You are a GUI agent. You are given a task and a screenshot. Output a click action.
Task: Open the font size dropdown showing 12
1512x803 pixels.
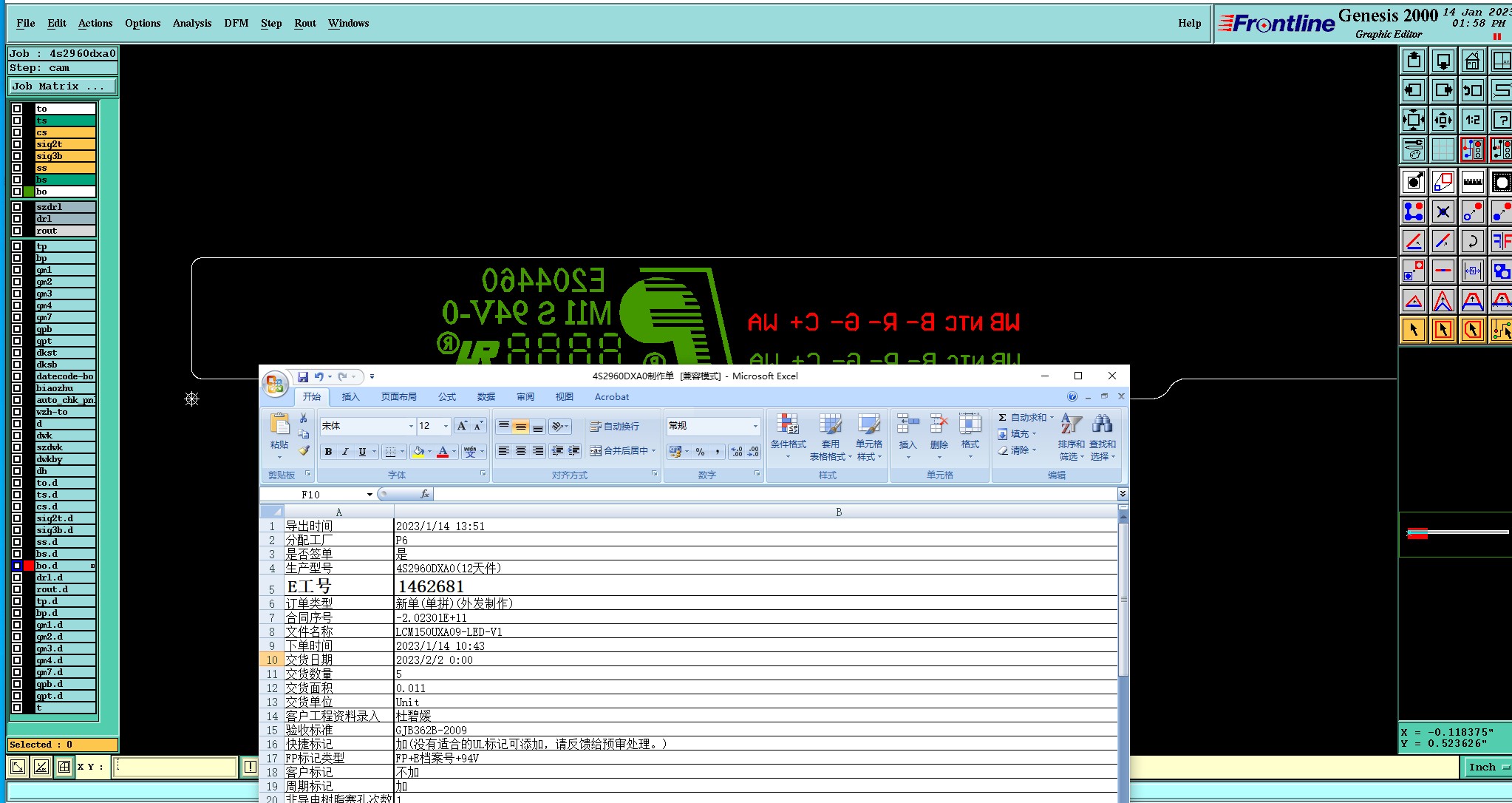coord(446,426)
